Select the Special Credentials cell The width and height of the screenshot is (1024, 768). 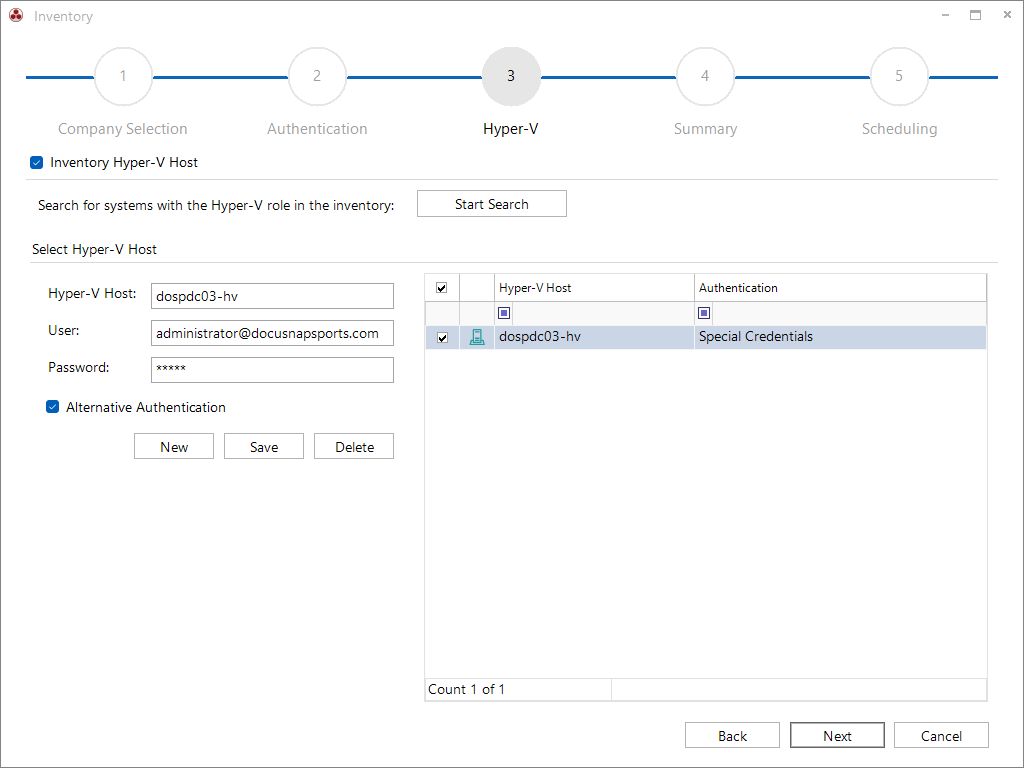[x=840, y=337]
